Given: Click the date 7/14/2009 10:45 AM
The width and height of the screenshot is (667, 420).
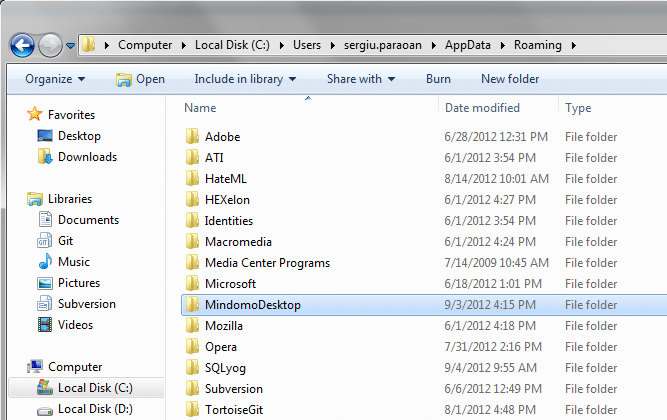Looking at the screenshot, I should point(497,263).
